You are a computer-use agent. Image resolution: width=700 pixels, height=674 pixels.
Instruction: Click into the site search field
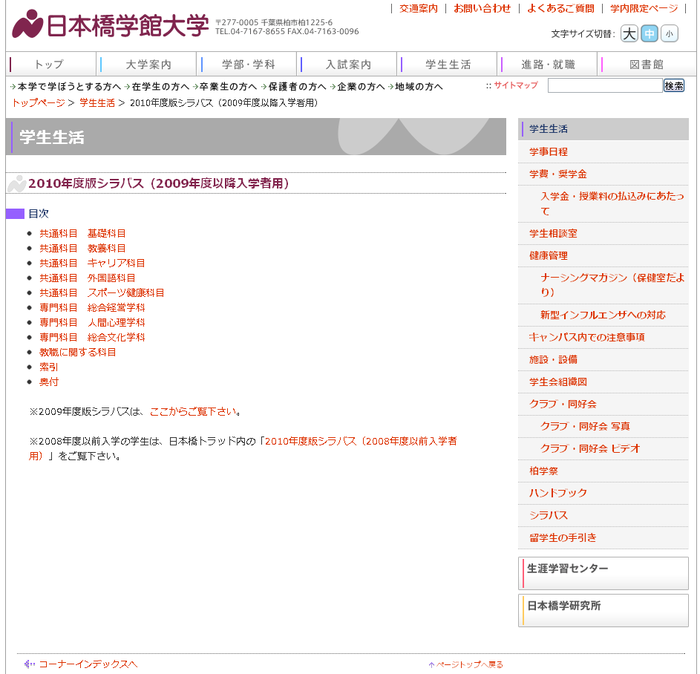(605, 86)
